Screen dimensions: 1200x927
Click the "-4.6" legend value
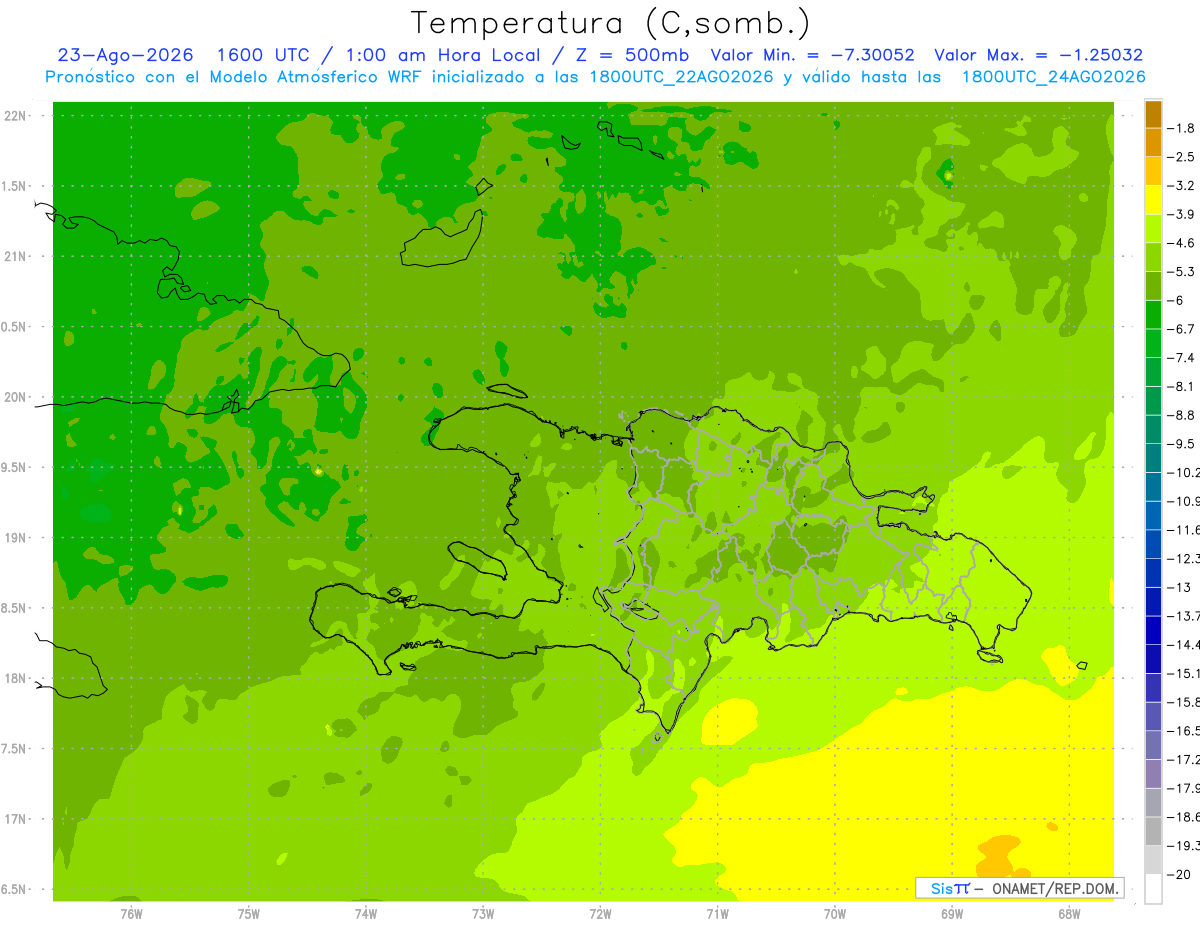point(1182,243)
